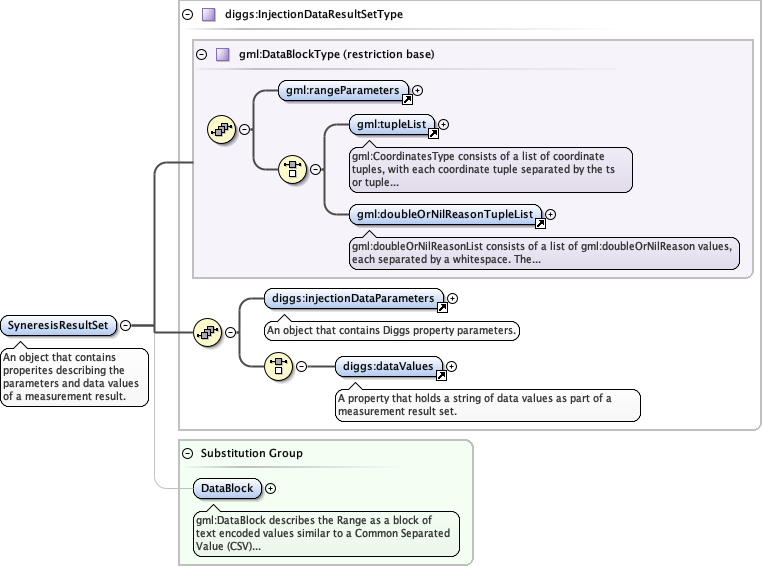The image size is (763, 567).
Task: Collapse the Substitution Group section
Action: [x=187, y=453]
